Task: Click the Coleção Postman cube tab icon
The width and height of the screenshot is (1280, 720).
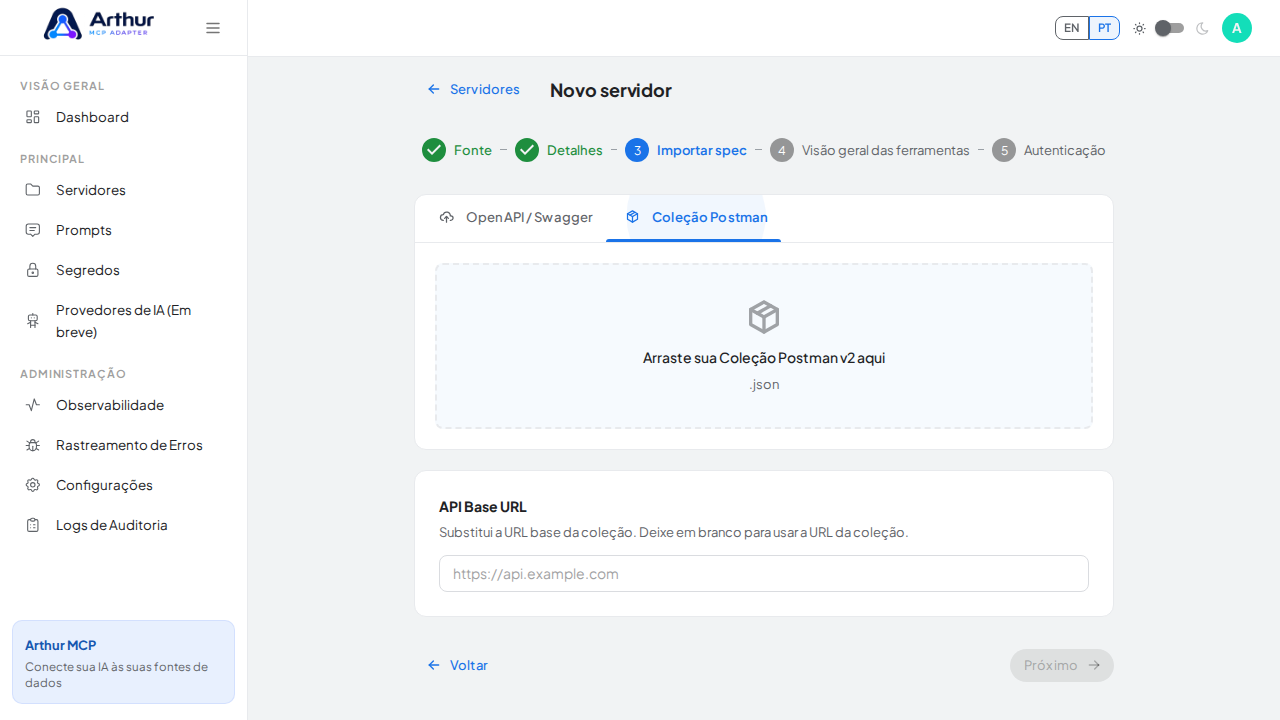Action: [632, 217]
